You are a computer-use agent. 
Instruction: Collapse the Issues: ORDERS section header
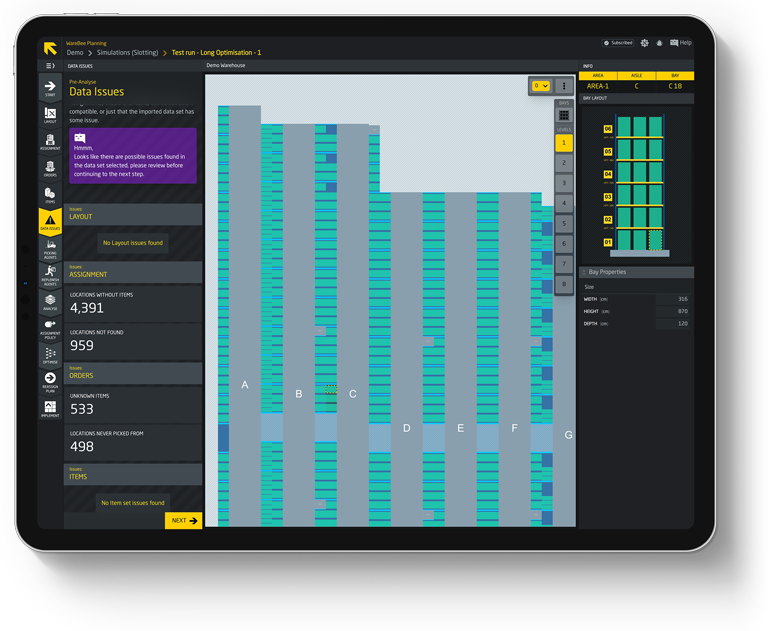pos(133,373)
